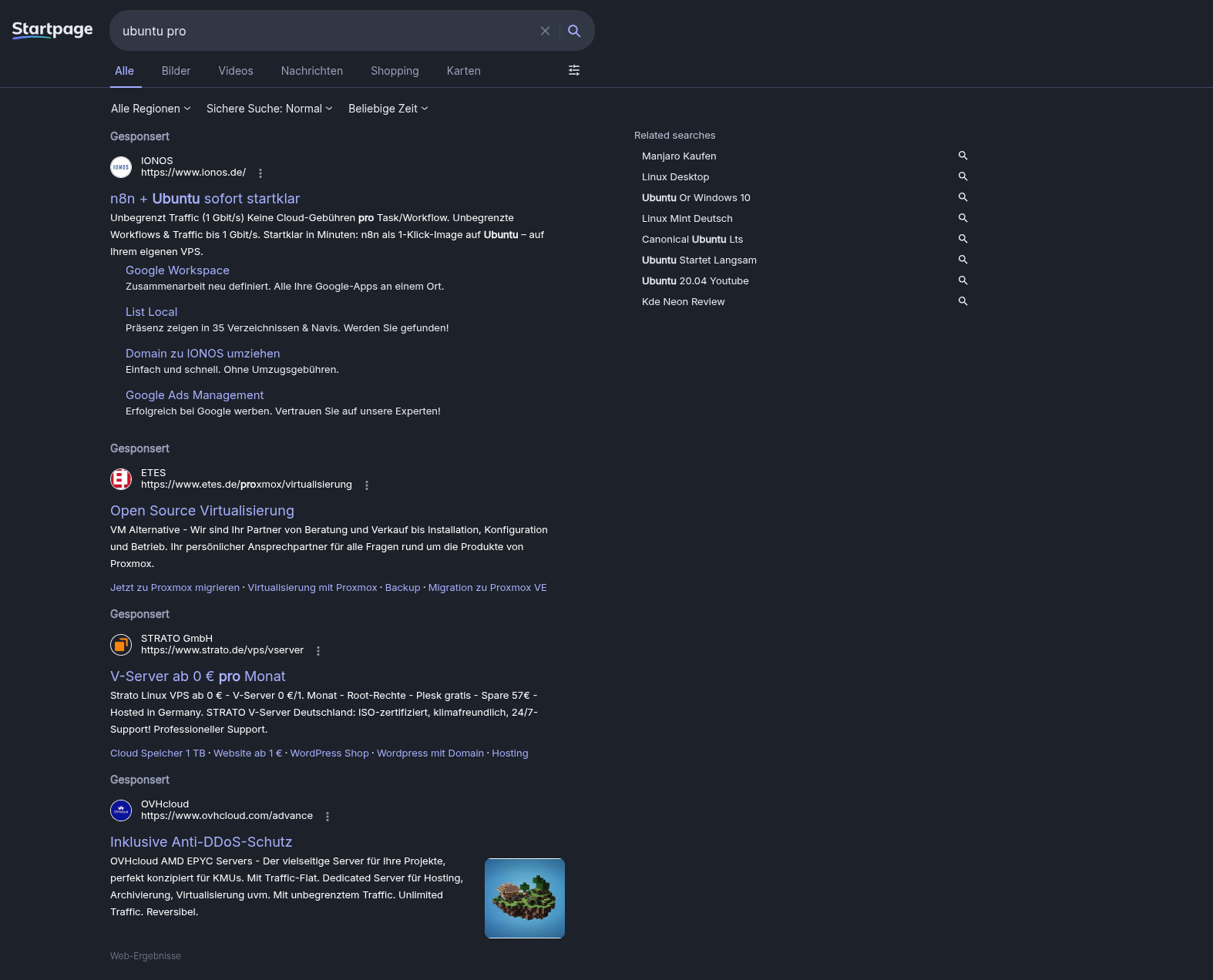Screen dimensions: 1213x980
Task: Expand the Beliebige Zeit dropdown
Action: click(x=388, y=109)
